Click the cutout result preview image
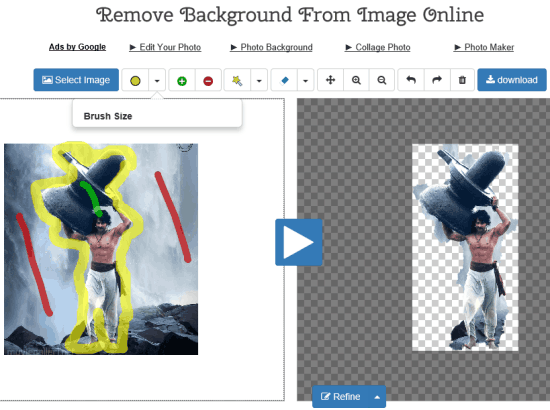The width and height of the screenshot is (550, 410). click(x=465, y=248)
